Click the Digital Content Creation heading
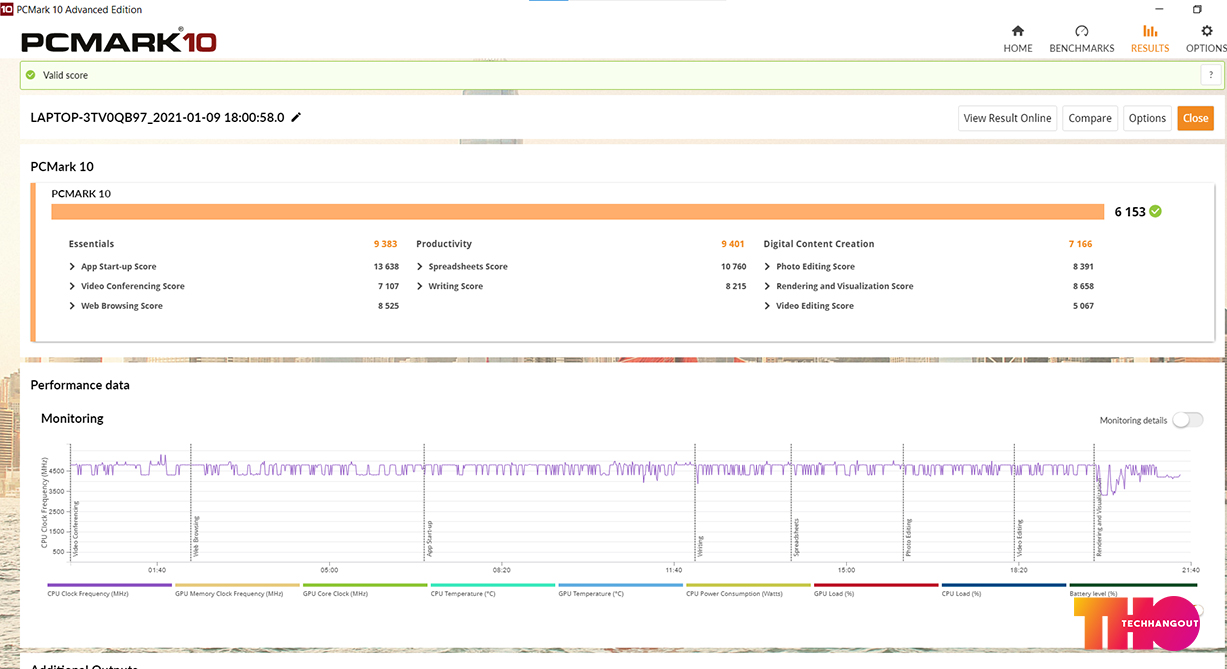1227x669 pixels. coord(819,244)
